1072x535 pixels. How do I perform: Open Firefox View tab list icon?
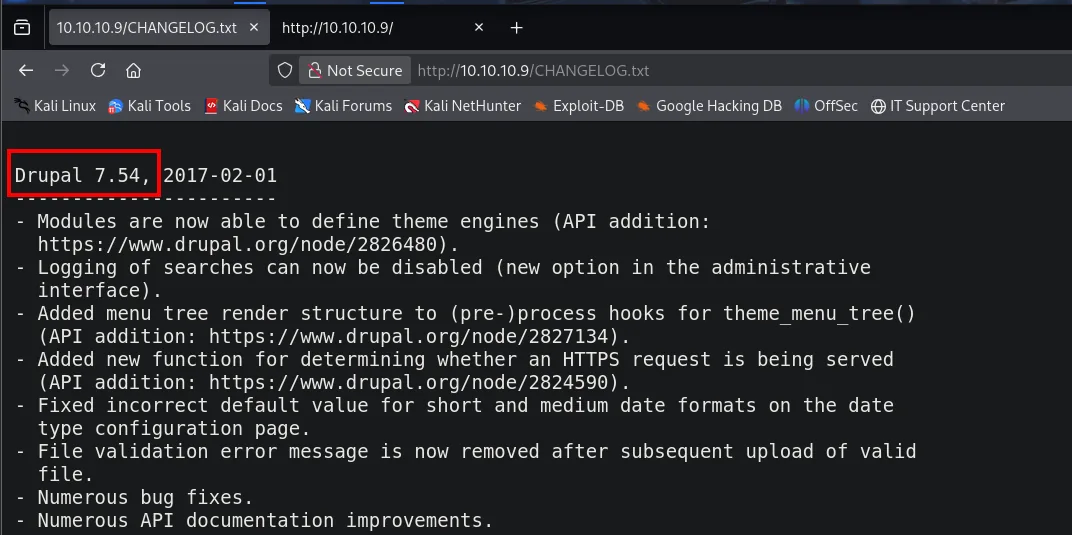(22, 27)
